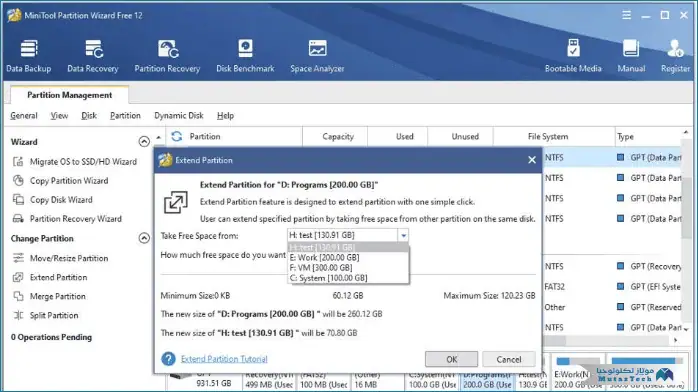Sort by the Capacity column header
Screen dimensions: 698x392
pyautogui.click(x=335, y=137)
